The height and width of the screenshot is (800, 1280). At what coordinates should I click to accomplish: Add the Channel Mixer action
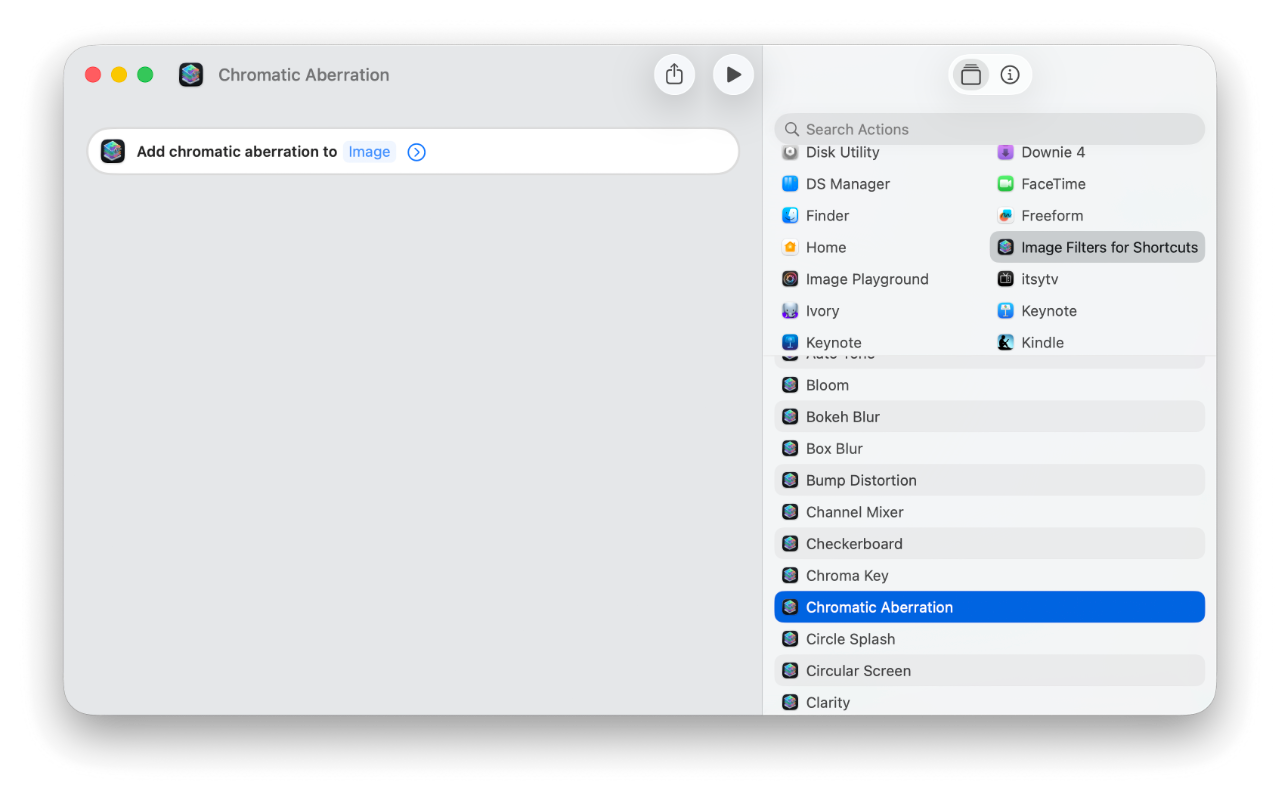[x=989, y=512]
